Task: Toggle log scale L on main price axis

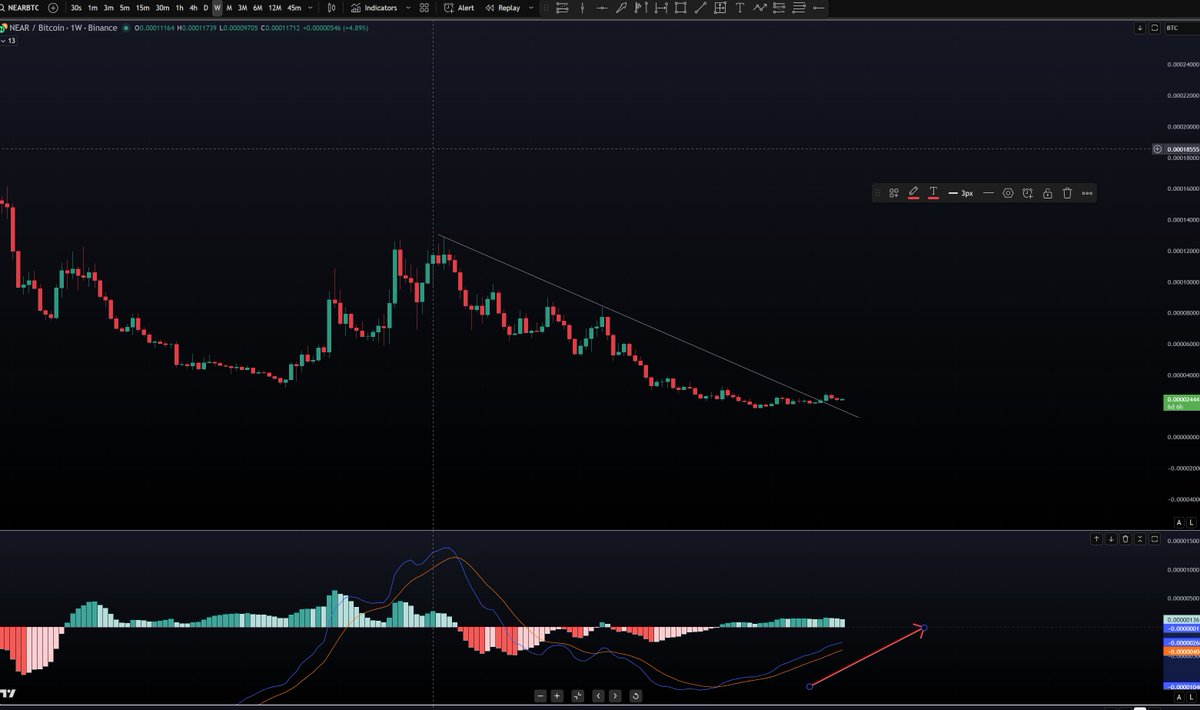Action: [x=1192, y=523]
